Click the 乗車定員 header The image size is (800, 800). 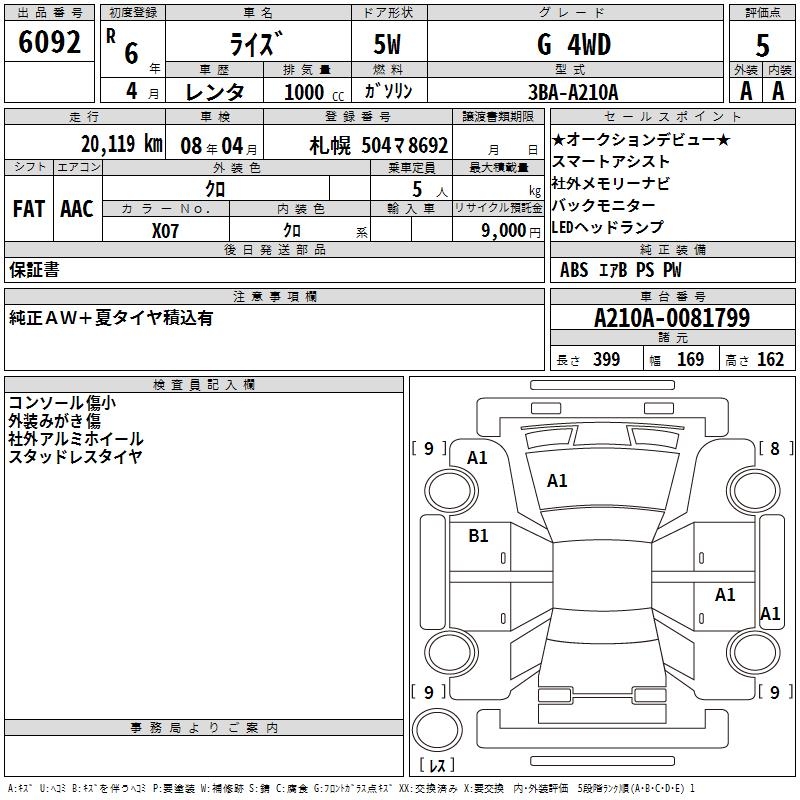click(x=412, y=168)
